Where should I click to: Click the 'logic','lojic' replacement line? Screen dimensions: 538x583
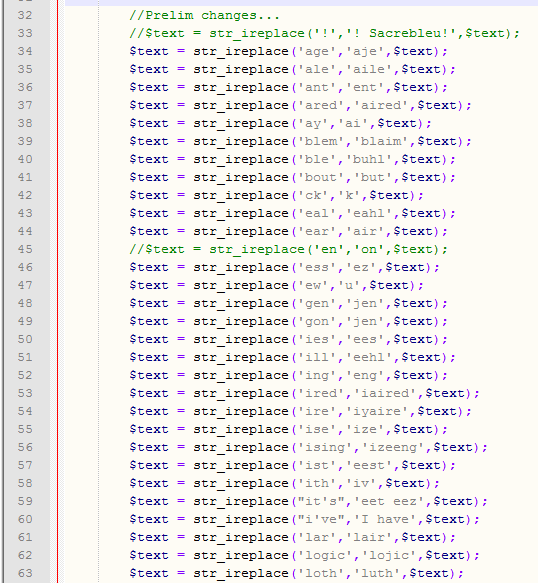coord(305,555)
